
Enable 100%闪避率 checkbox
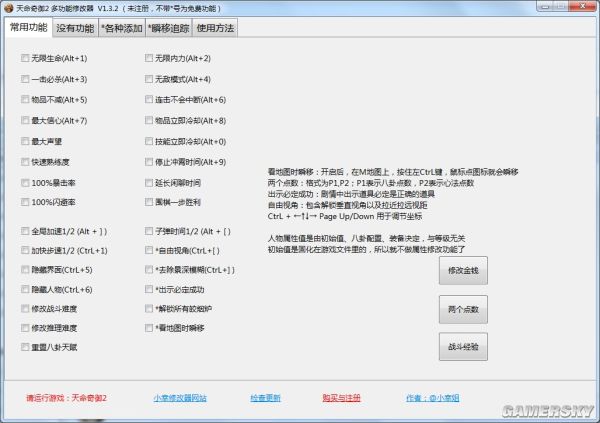pyautogui.click(x=25, y=202)
